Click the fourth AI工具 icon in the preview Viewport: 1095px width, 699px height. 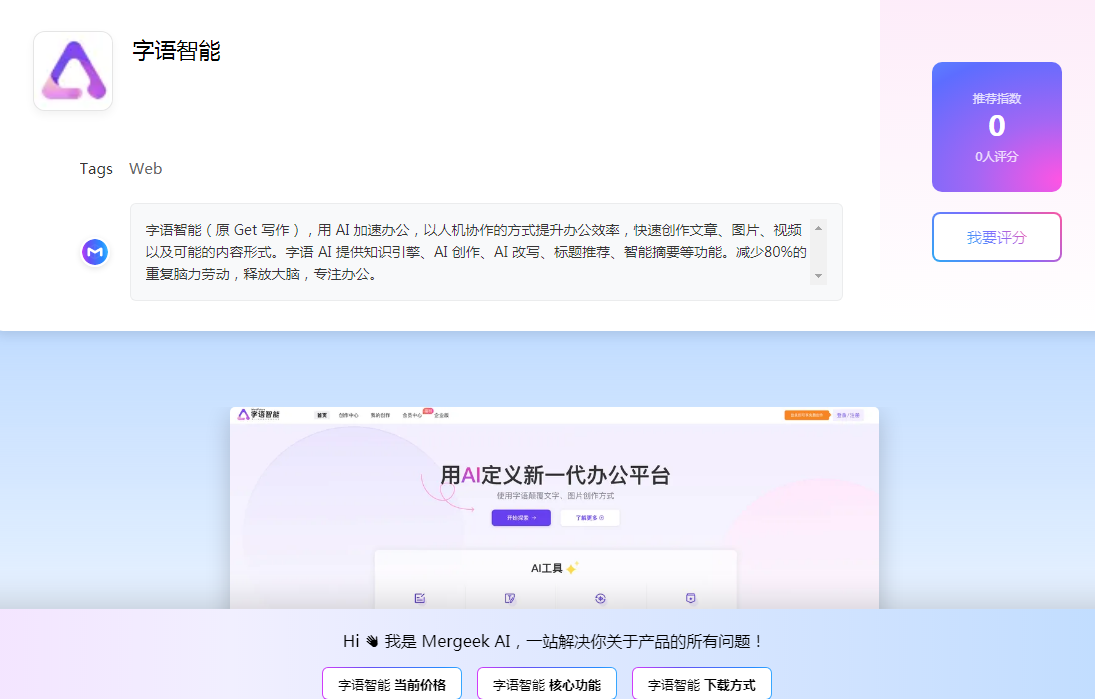pos(690,598)
